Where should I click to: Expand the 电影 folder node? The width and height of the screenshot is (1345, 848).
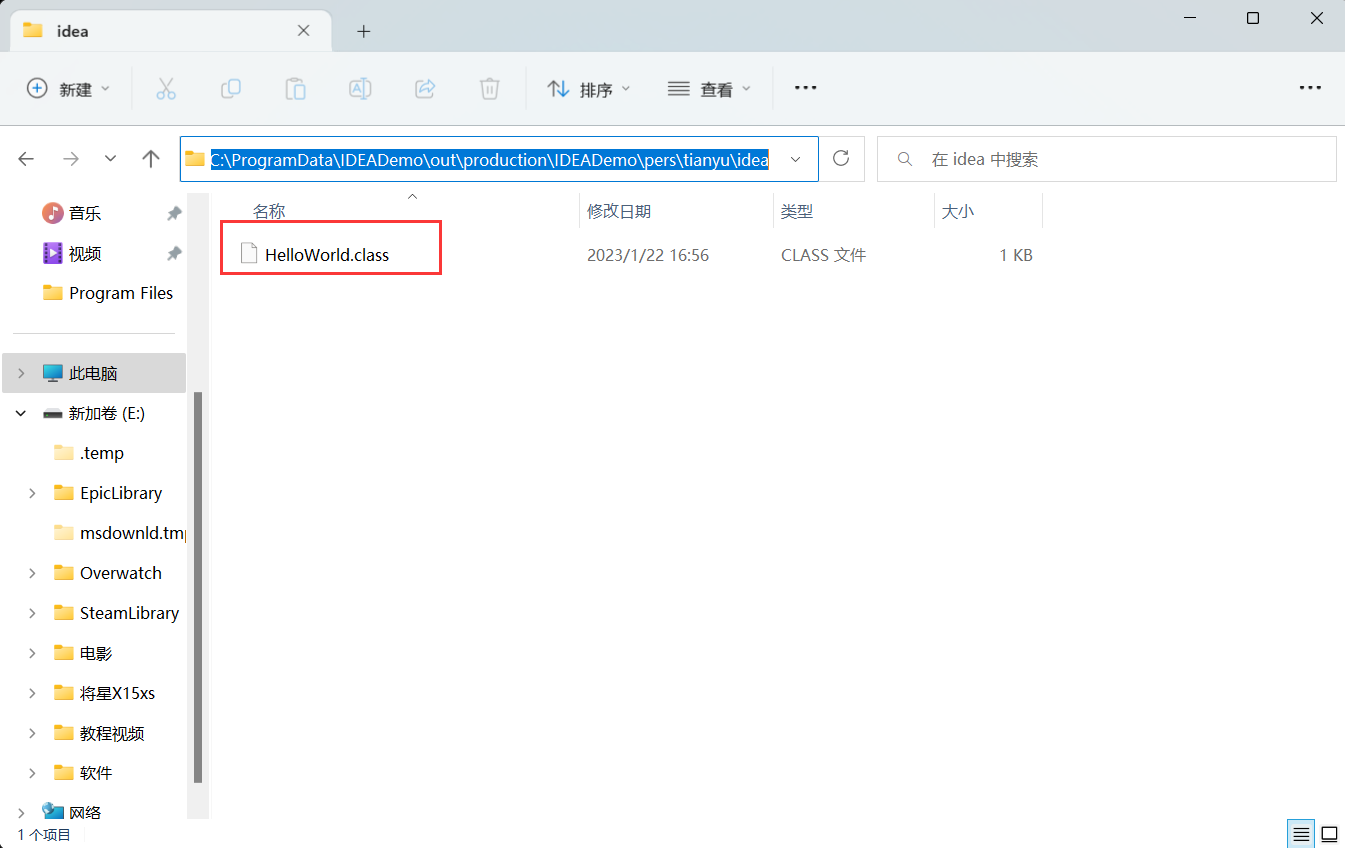point(32,653)
